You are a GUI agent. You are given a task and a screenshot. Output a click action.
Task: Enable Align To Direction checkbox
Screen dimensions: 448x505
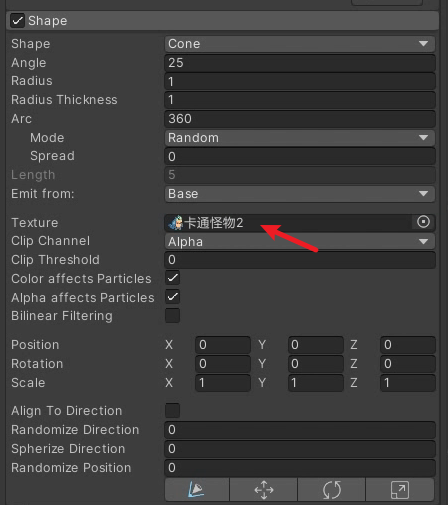[x=173, y=410]
